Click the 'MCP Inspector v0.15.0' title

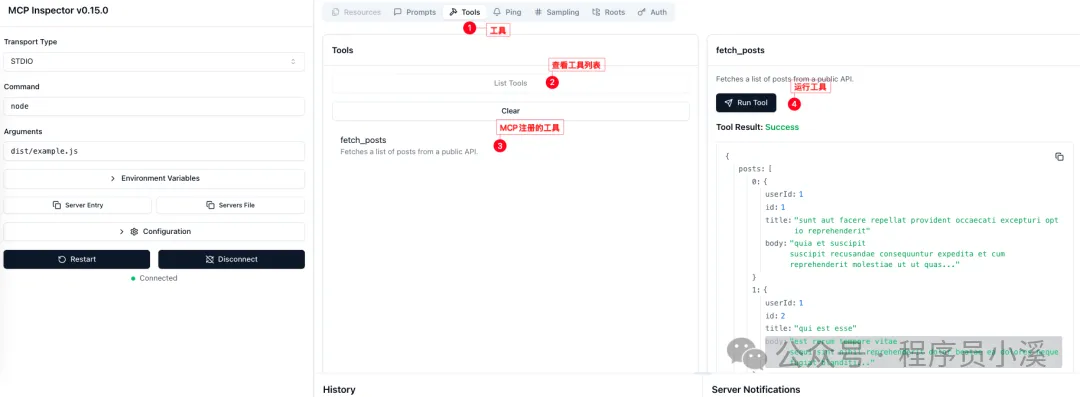tap(58, 11)
